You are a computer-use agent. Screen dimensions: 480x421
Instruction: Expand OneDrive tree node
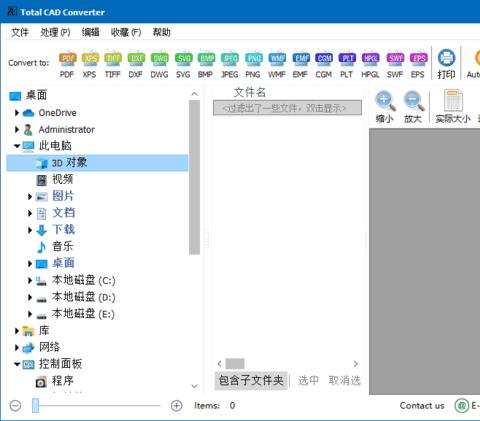point(17,113)
